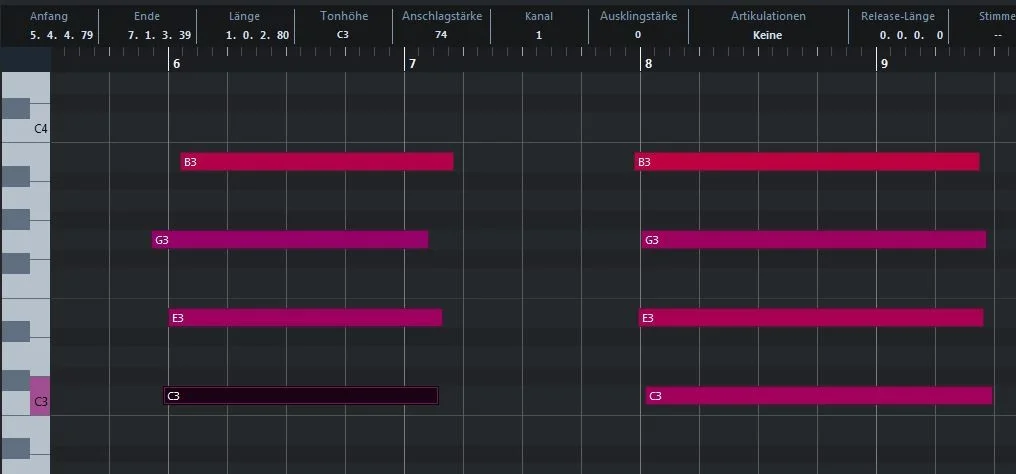Click the Anschlagstärke label
1016x474 pixels.
coord(442,17)
